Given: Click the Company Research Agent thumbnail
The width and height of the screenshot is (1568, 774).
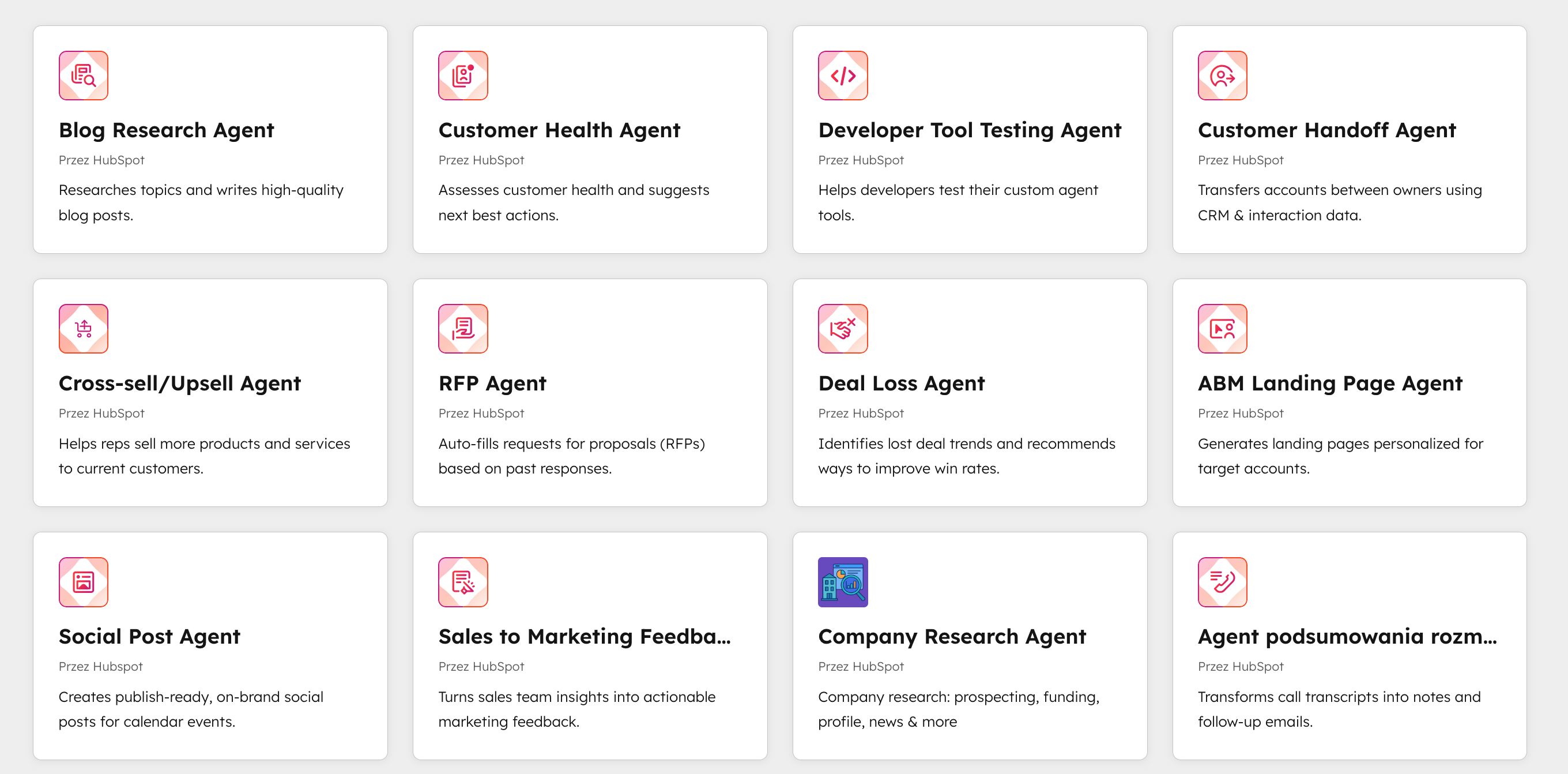Looking at the screenshot, I should click(842, 582).
